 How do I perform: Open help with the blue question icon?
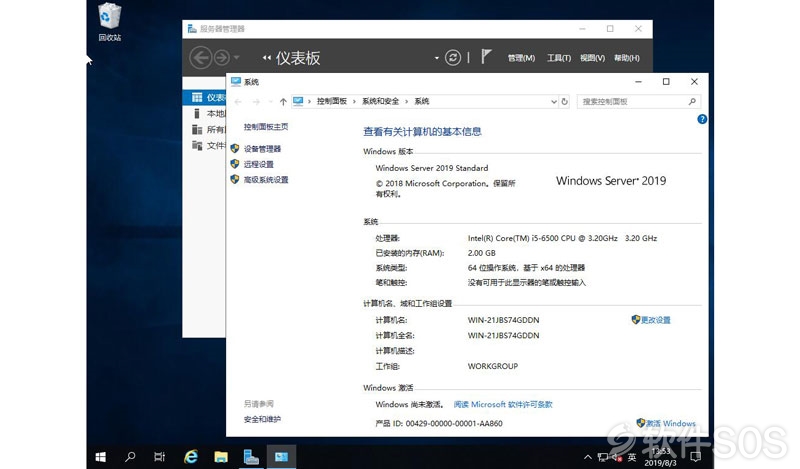[x=702, y=119]
